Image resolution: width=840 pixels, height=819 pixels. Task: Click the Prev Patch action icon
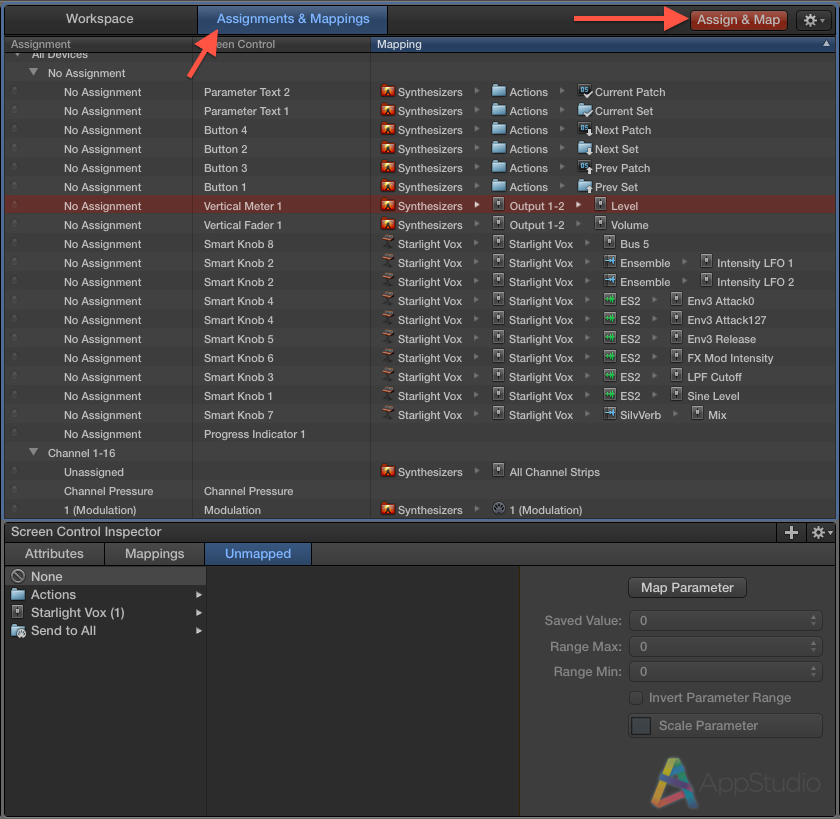(585, 167)
